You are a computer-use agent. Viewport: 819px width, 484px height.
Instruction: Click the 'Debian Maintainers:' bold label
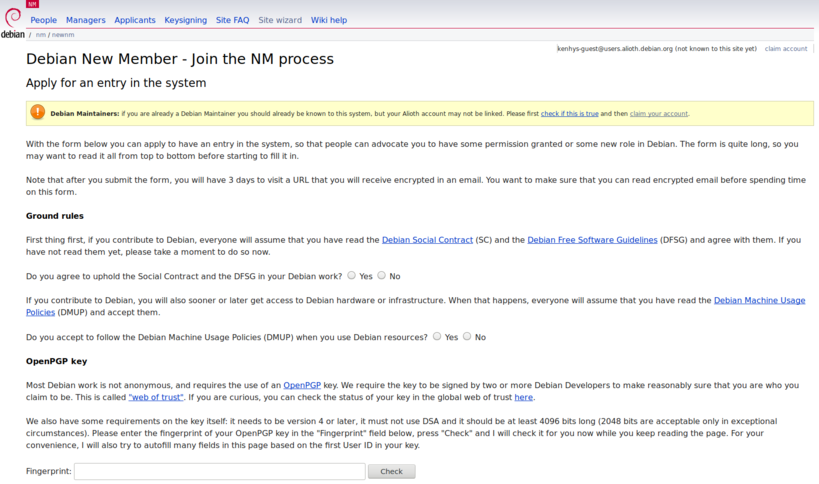point(85,113)
